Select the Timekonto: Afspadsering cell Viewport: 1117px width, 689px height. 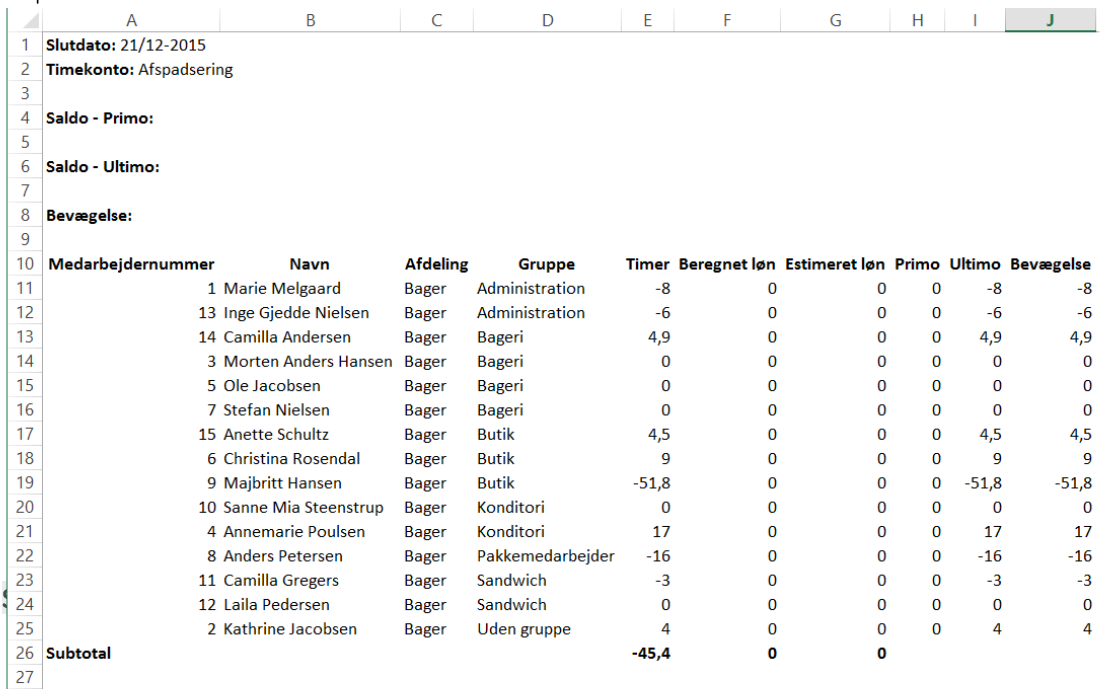coord(139,70)
